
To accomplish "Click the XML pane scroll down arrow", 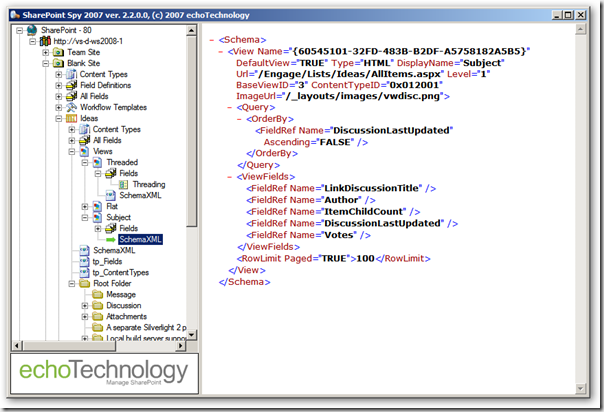I will pyautogui.click(x=581, y=389).
